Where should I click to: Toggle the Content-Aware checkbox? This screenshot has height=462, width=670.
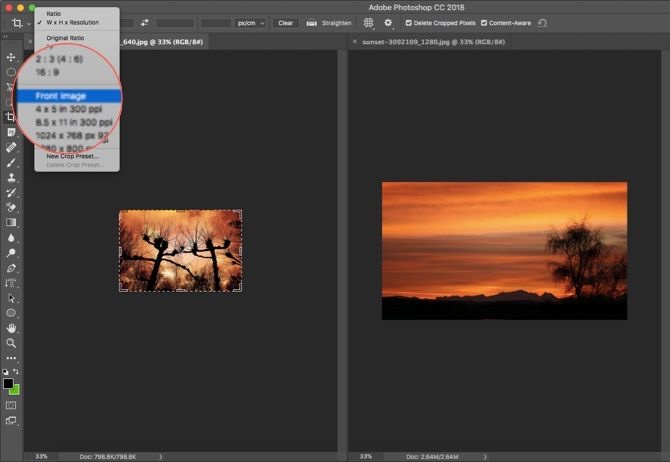tap(485, 22)
